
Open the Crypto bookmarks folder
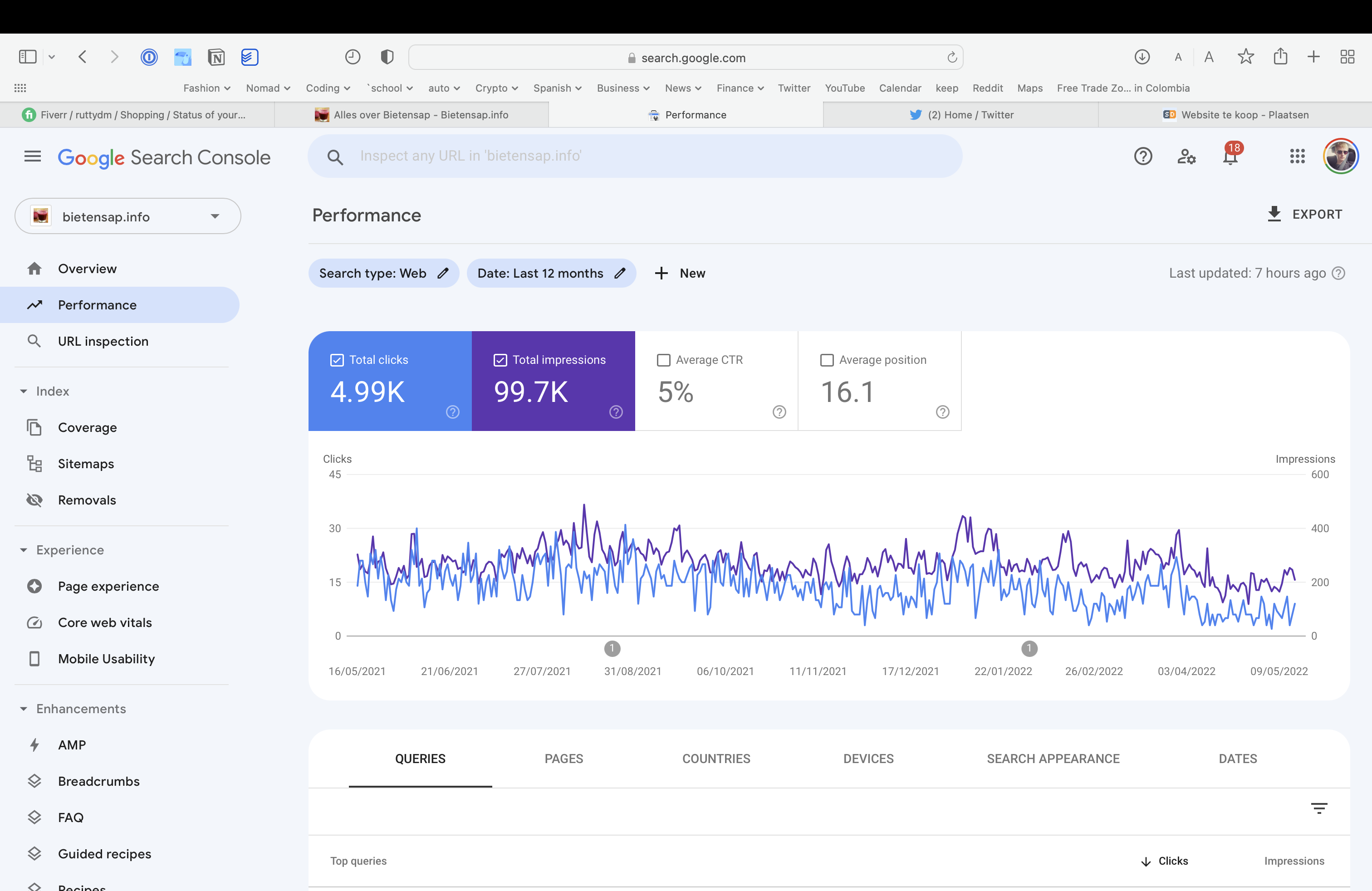pos(496,88)
